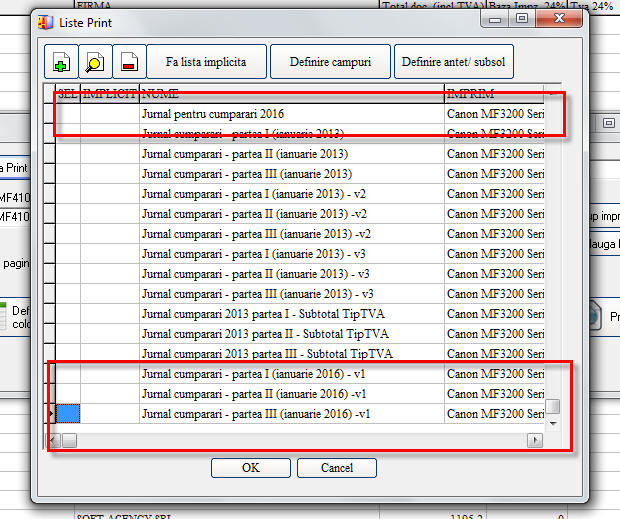Click the current row arrow indicator
Viewport: 620px width, 519px height.
point(49,414)
